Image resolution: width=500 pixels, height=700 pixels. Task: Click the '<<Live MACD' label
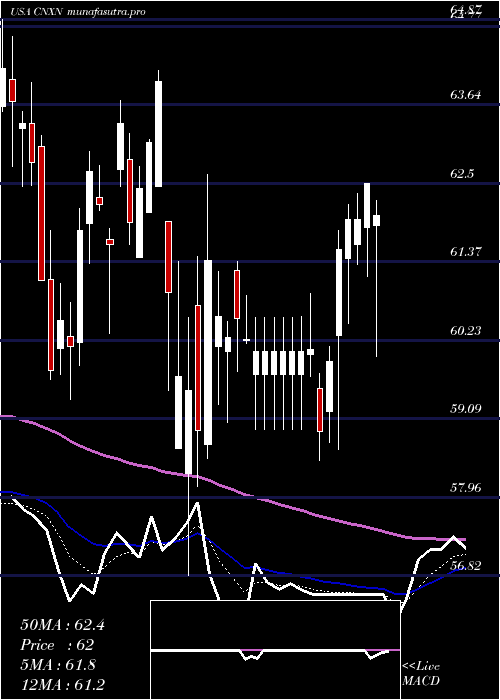click(x=421, y=674)
